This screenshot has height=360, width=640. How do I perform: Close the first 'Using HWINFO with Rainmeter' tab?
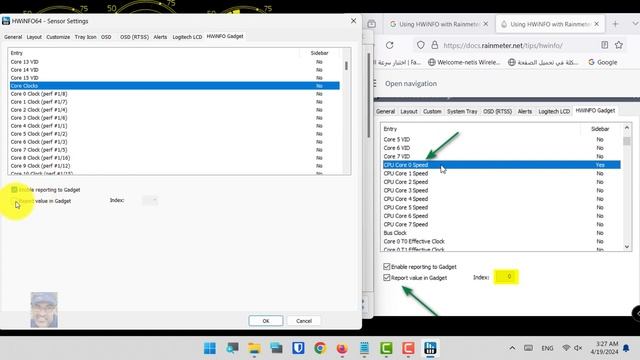pos(485,24)
